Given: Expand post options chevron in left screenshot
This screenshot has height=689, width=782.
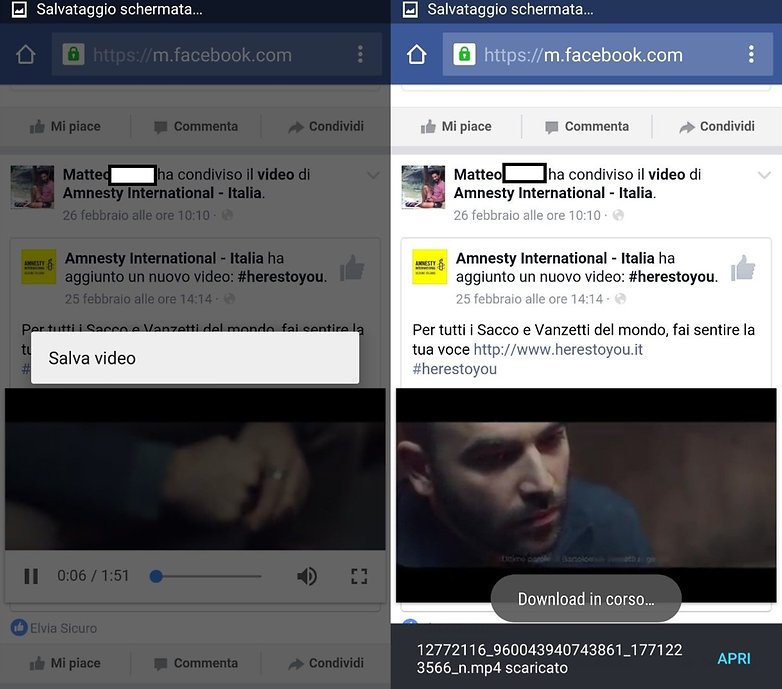Looking at the screenshot, I should coord(373,175).
